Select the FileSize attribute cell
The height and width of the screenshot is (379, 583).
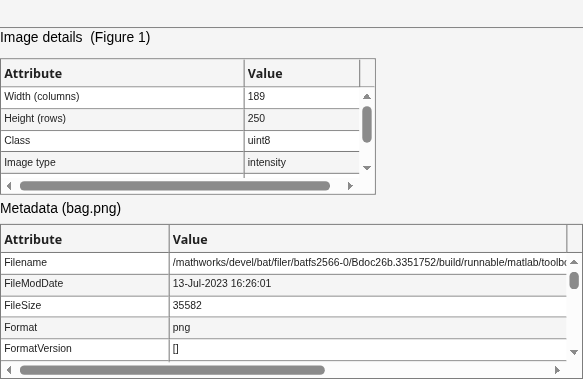(85, 306)
